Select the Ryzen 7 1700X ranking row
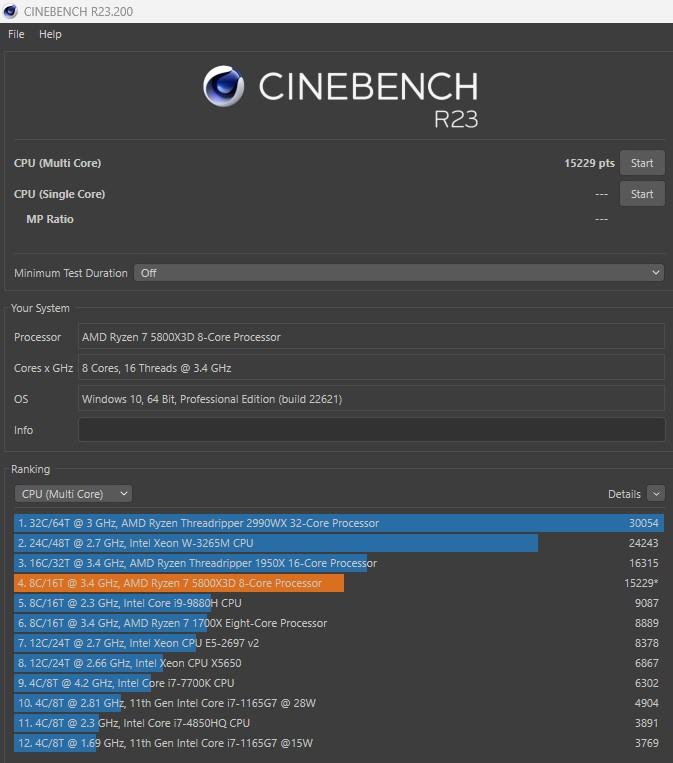This screenshot has height=763, width=673. (x=339, y=623)
